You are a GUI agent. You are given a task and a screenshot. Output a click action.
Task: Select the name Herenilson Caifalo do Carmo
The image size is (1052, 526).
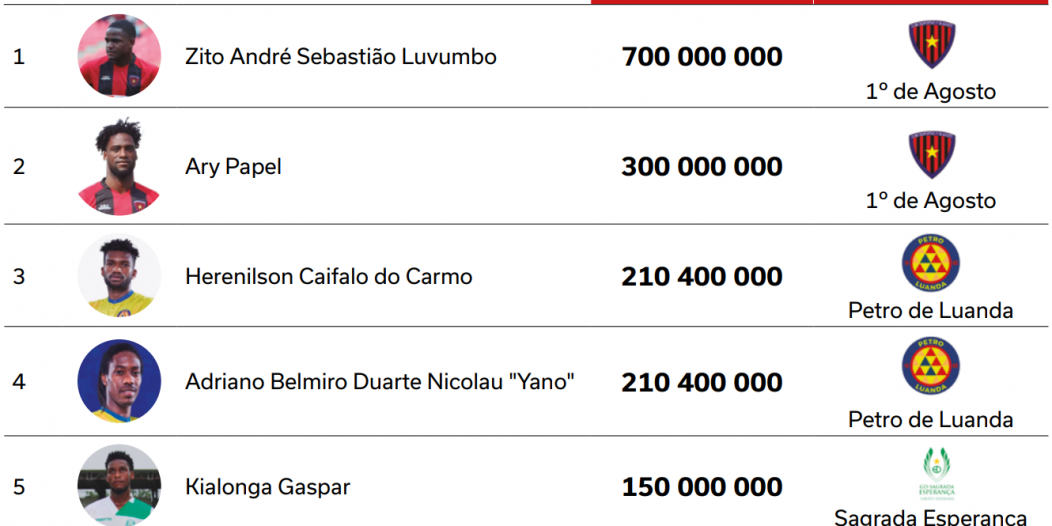tap(328, 277)
